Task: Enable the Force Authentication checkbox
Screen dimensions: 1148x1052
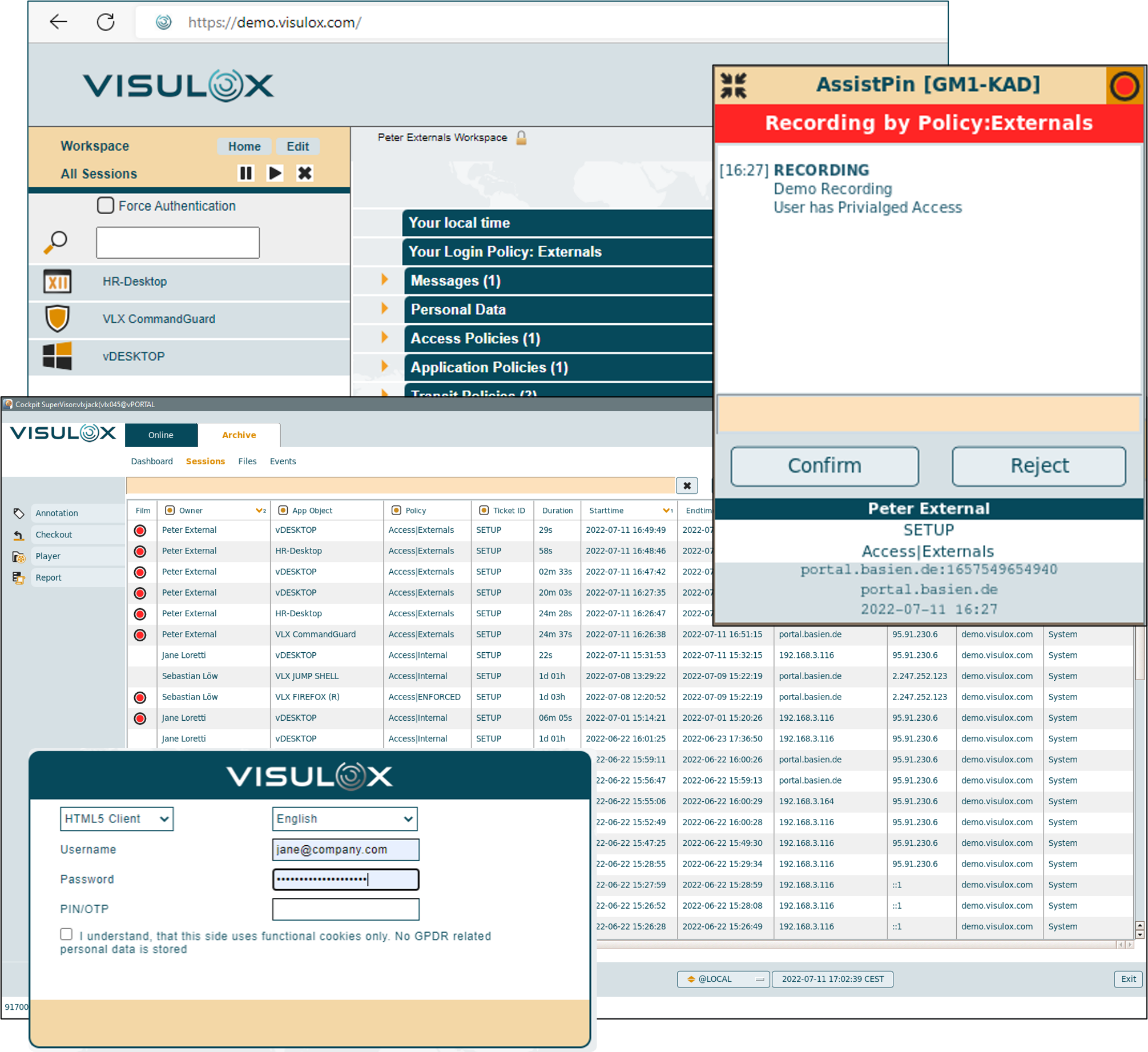Action: click(x=105, y=205)
